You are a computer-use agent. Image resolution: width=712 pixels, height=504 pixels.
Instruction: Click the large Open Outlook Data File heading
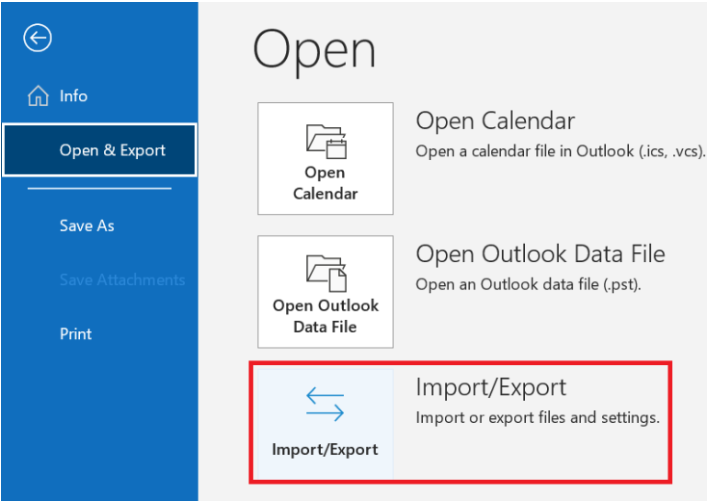pos(540,254)
